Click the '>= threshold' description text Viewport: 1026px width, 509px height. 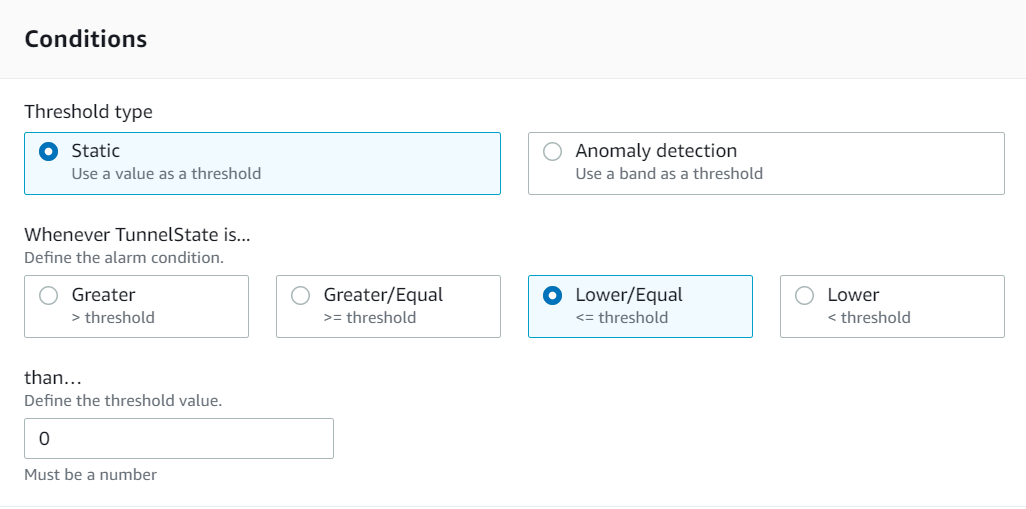(x=369, y=318)
